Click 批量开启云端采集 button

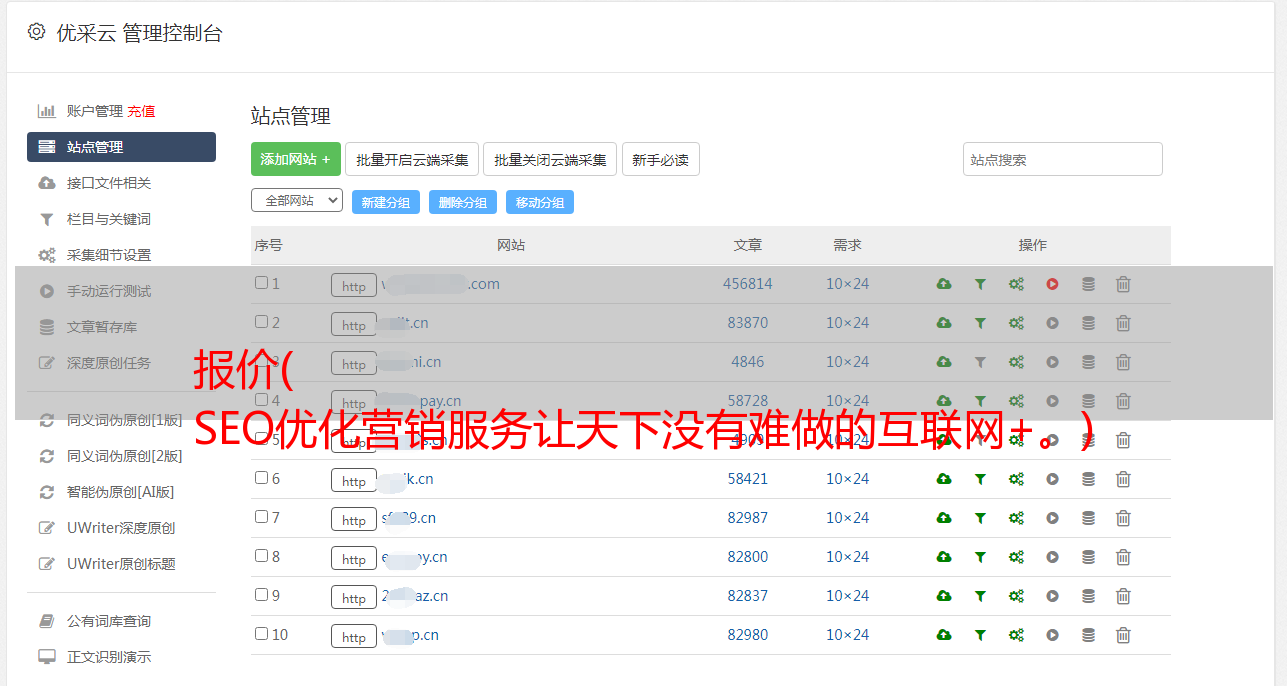click(x=412, y=159)
